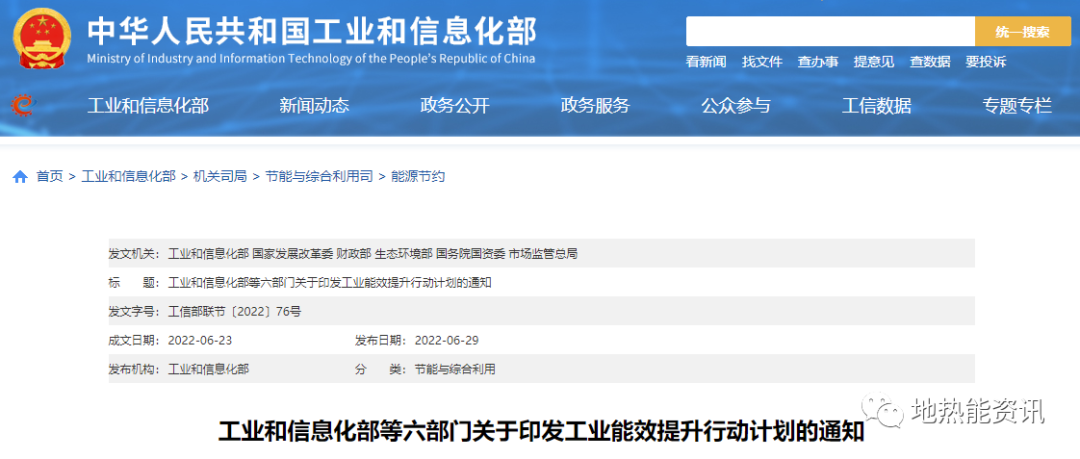The image size is (1080, 459).
Task: Select 政务公开 in the navigation bar
Action: 455,106
